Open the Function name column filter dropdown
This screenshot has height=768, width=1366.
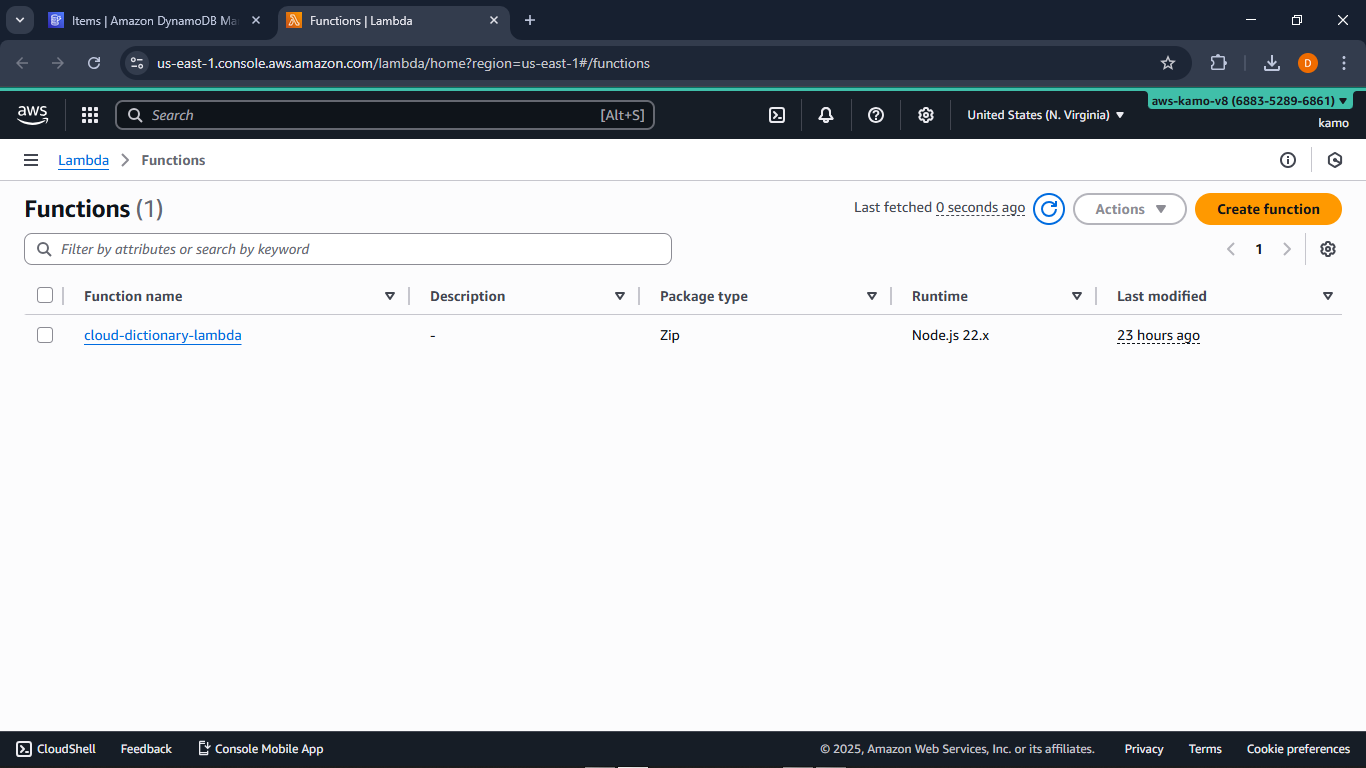[x=390, y=295]
